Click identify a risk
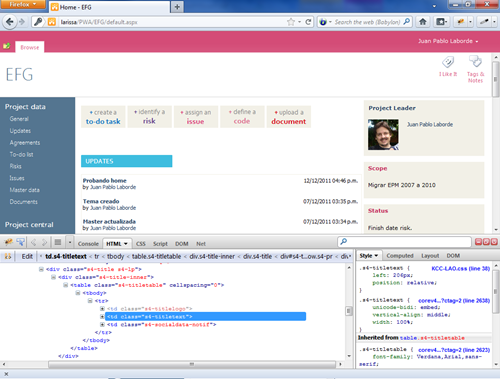The height and width of the screenshot is (379, 500). 149,117
